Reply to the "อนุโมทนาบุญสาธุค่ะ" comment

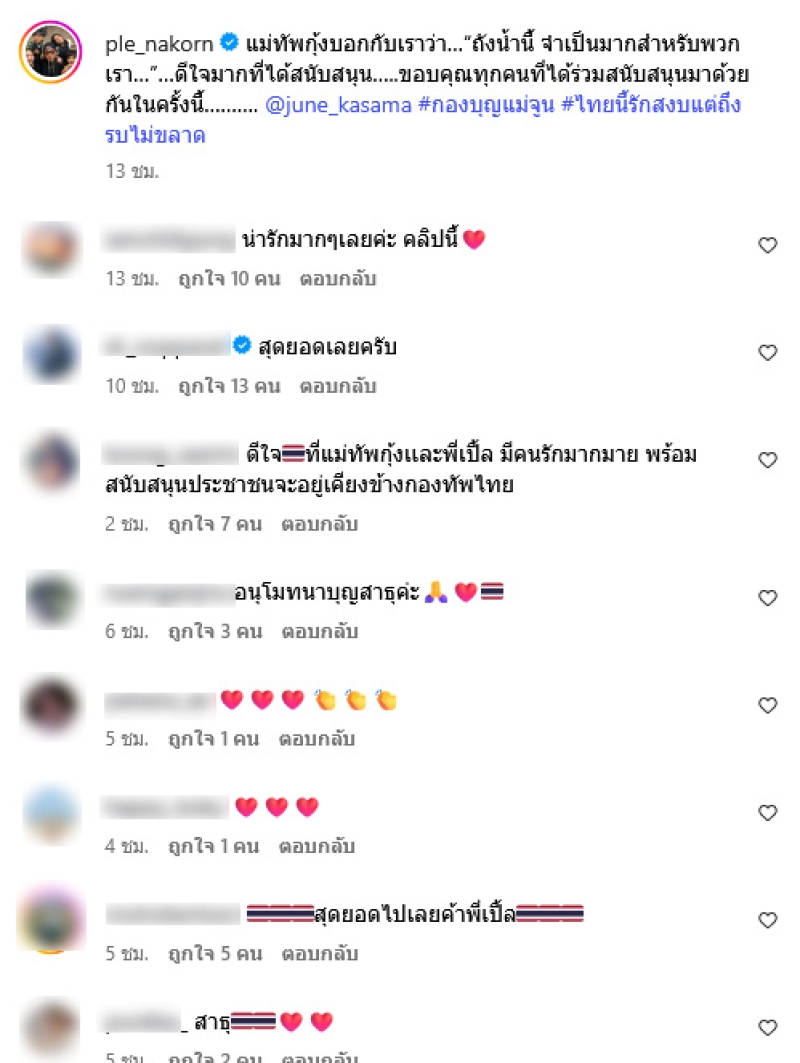(319, 632)
